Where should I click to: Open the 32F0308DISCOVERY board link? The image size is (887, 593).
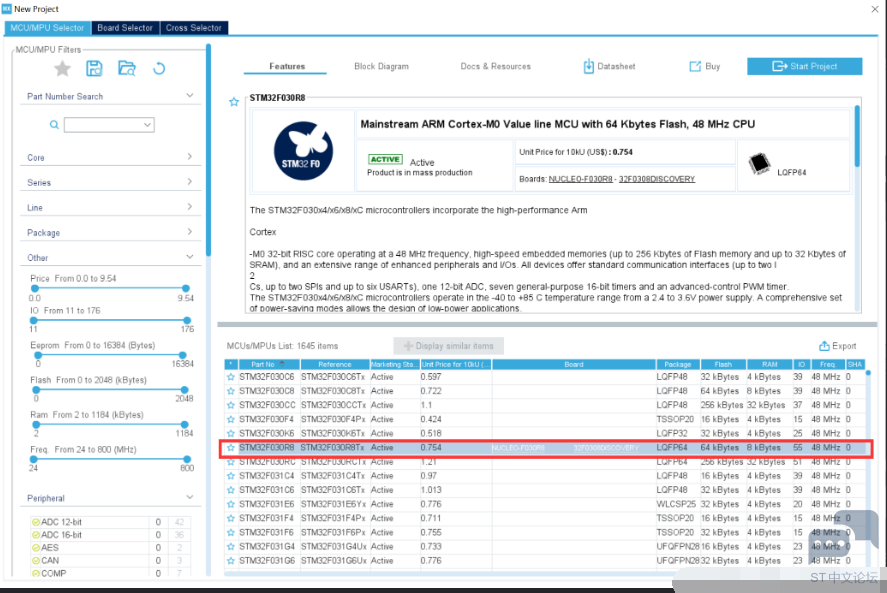(x=657, y=179)
